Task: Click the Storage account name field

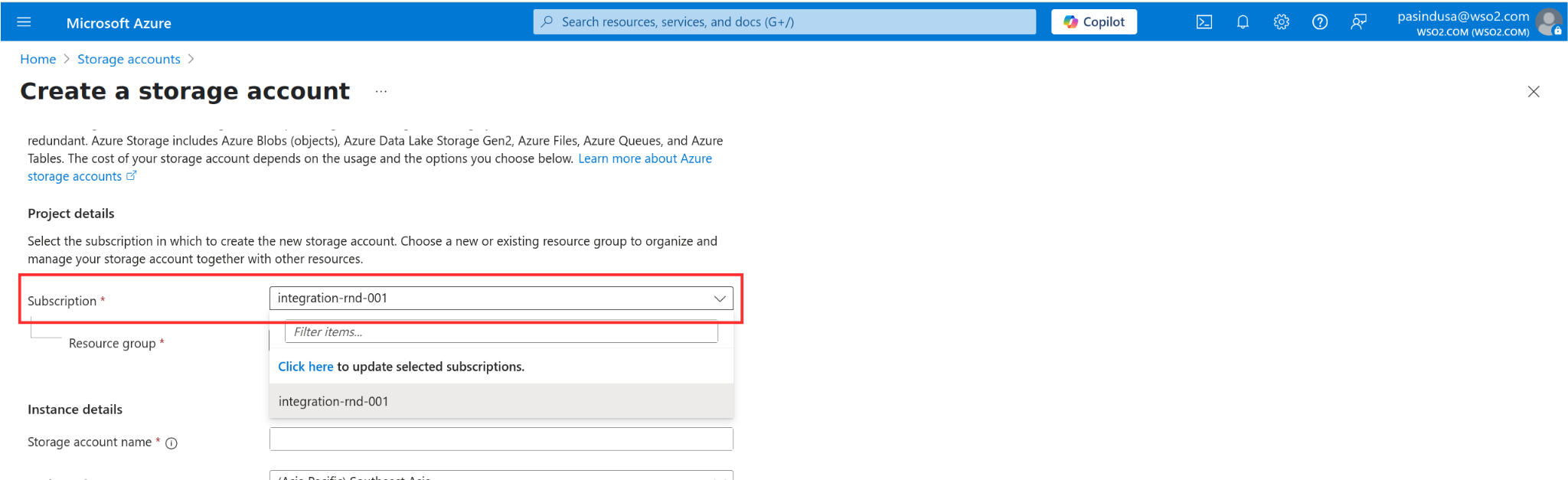Action: pos(501,439)
